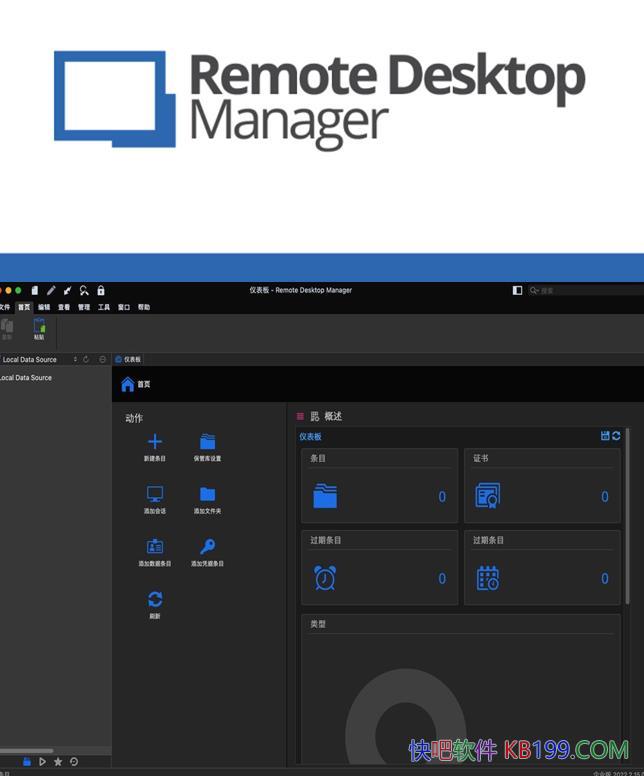Save dashboard using the floppy disk icon
Image resolution: width=644 pixels, height=776 pixels.
[x=605, y=436]
